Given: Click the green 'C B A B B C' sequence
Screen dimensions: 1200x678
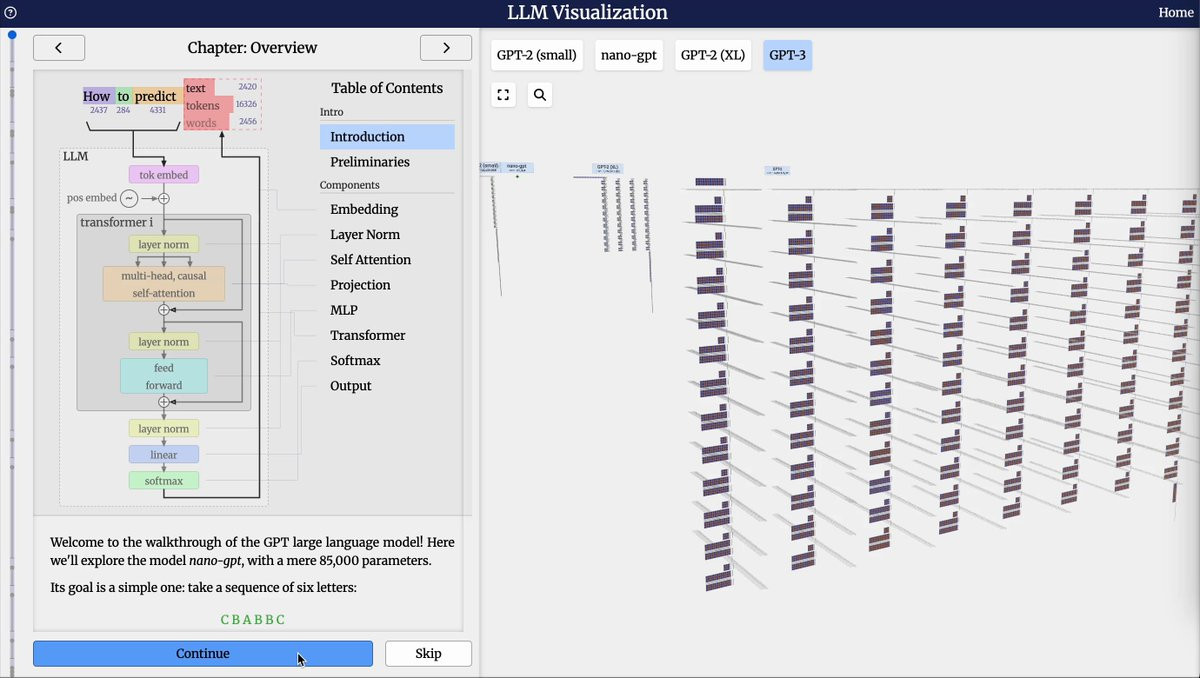Looking at the screenshot, I should 252,620.
